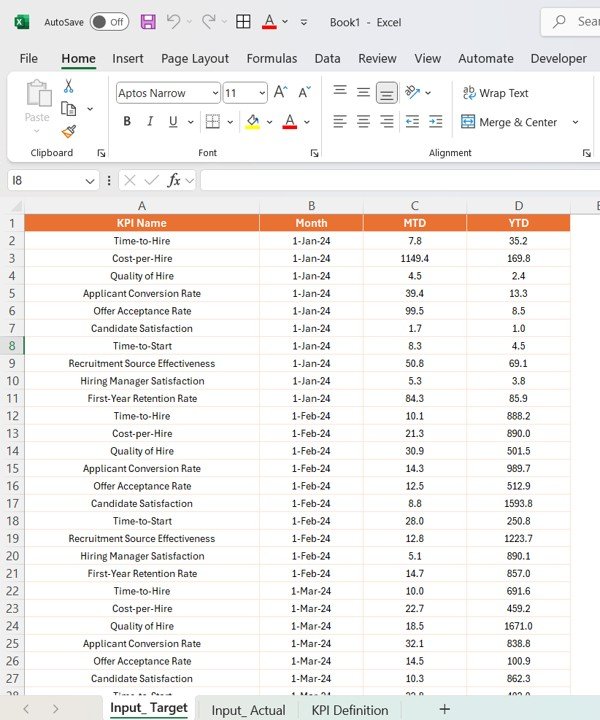Screen dimensions: 600x720
Task: Click the yellow Fill Color swatch
Action: point(252,122)
